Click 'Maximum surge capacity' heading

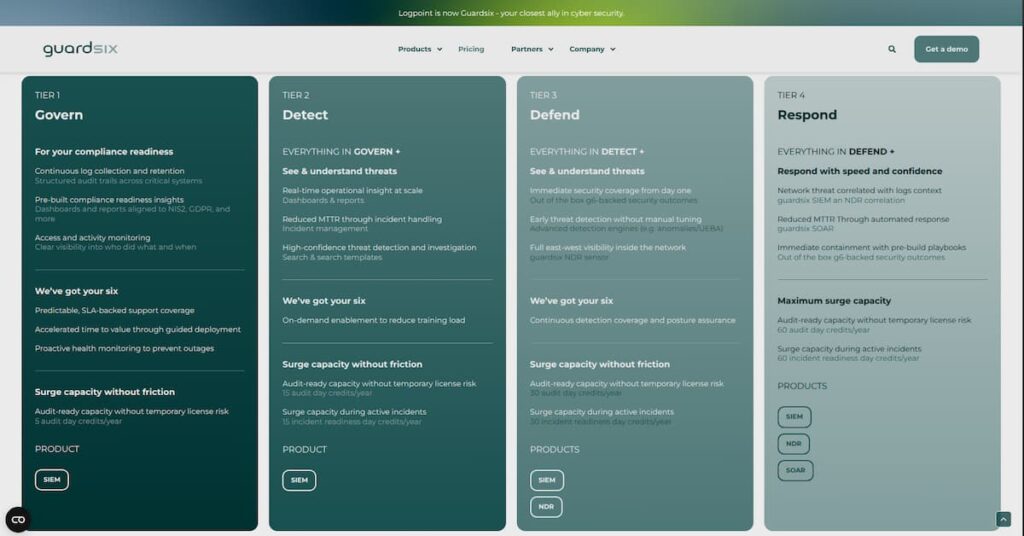pos(834,301)
